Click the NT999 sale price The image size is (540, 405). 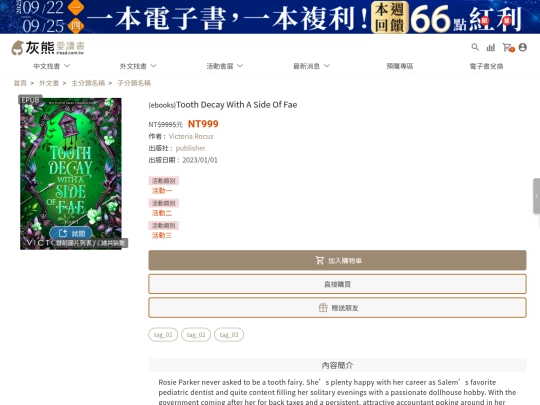203,124
